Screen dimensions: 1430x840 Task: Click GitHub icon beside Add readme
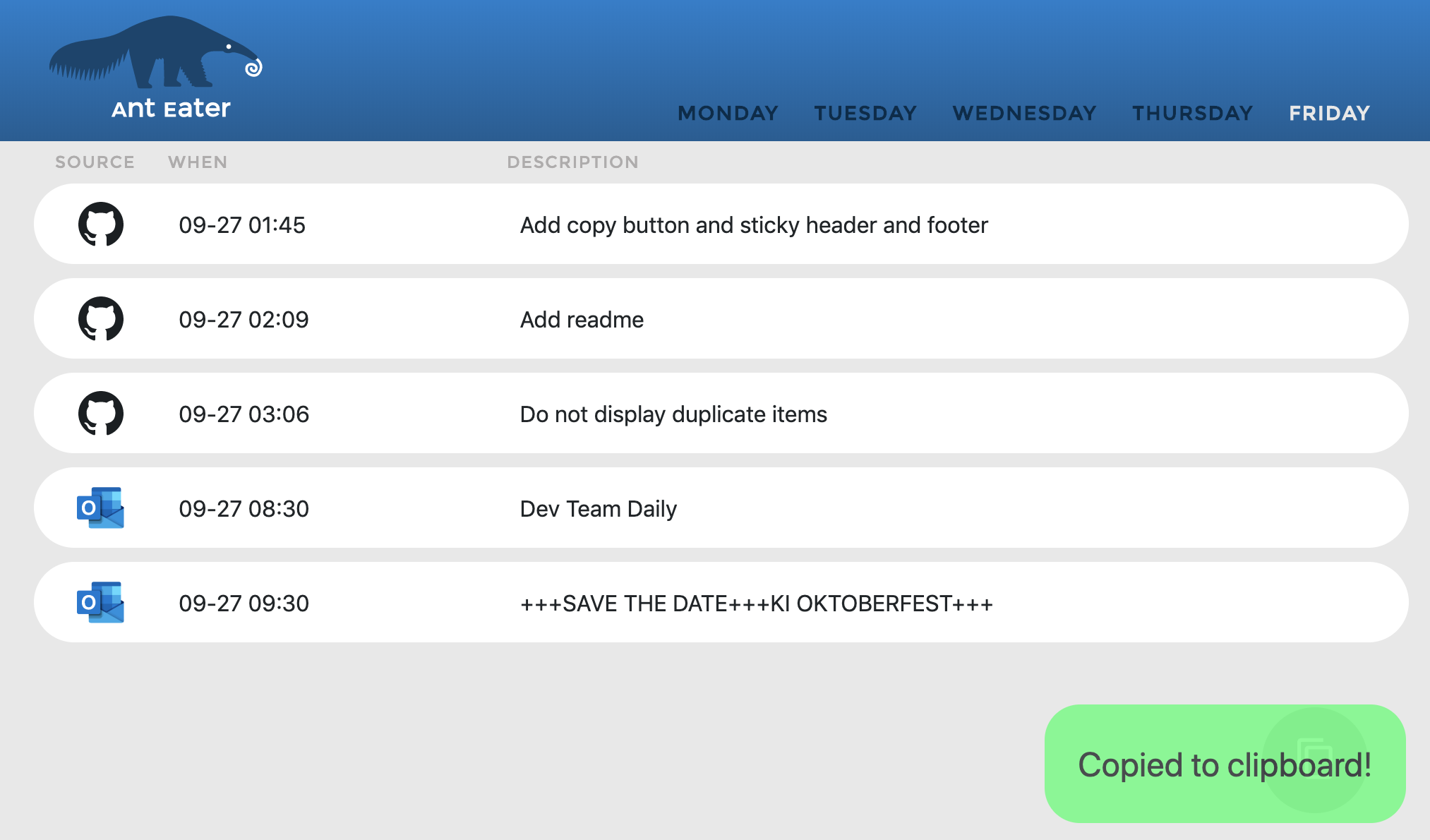click(101, 319)
